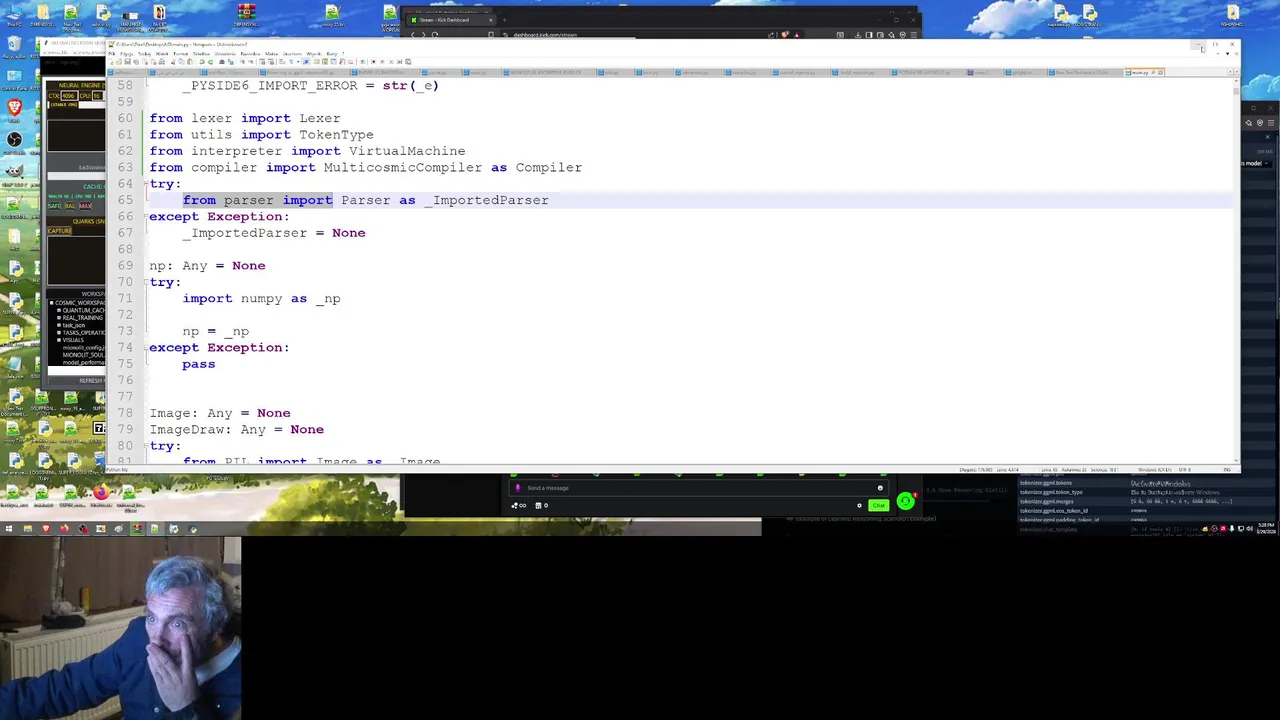Image resolution: width=1280 pixels, height=720 pixels.
Task: Click the Copy toolbar icon
Action: tap(181, 62)
